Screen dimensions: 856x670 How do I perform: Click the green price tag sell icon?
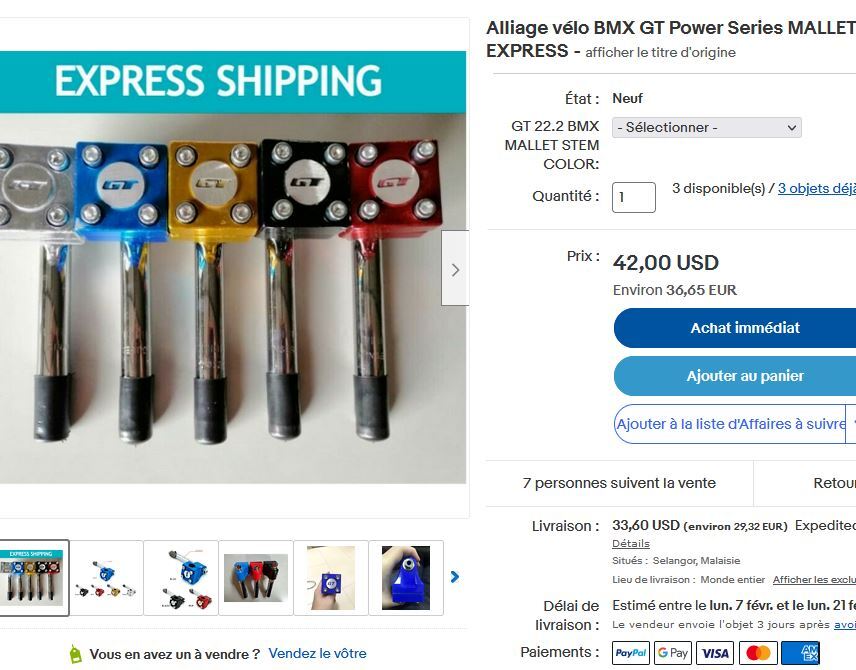[x=75, y=654]
